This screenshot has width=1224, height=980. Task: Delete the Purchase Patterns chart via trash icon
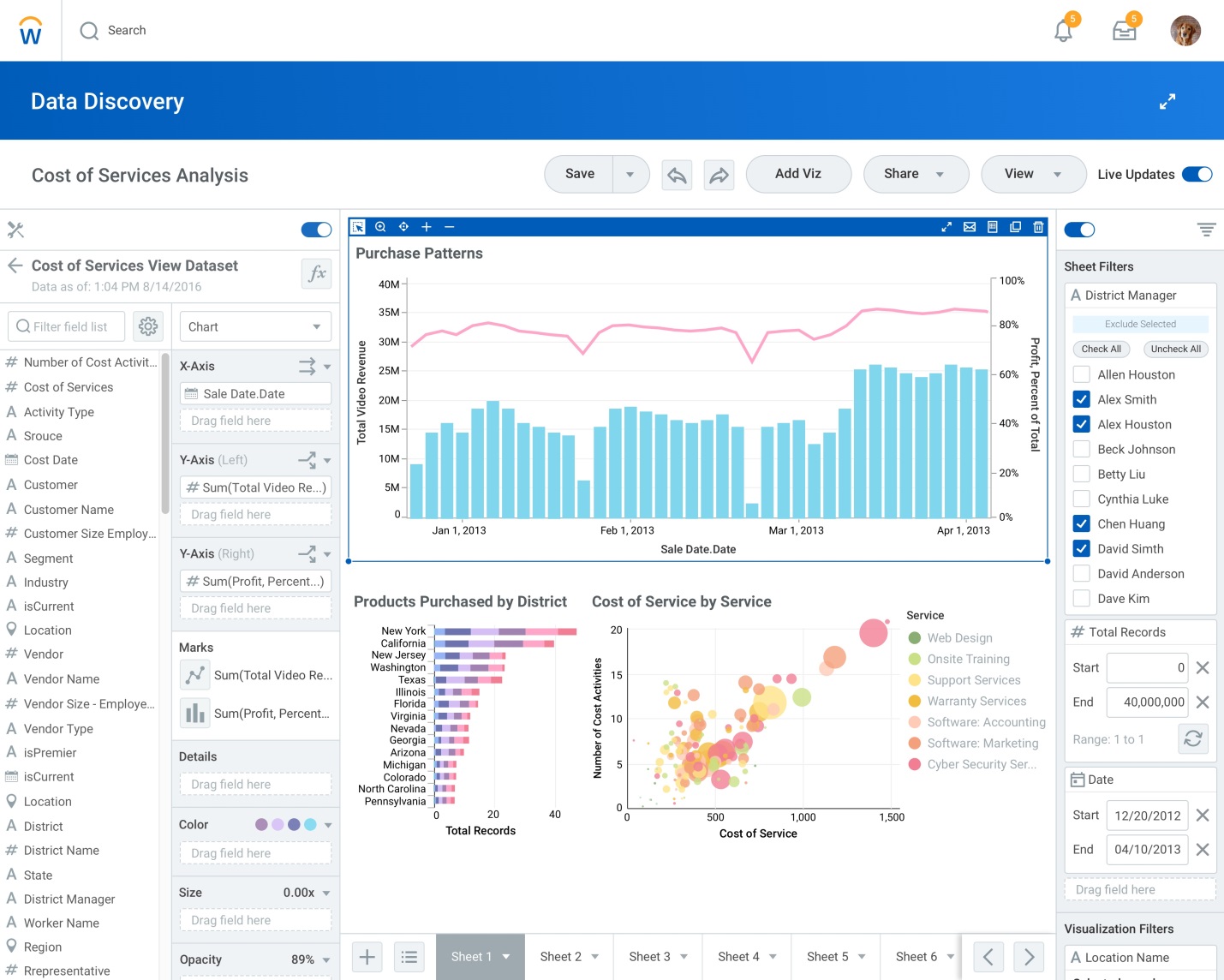pyautogui.click(x=1038, y=227)
